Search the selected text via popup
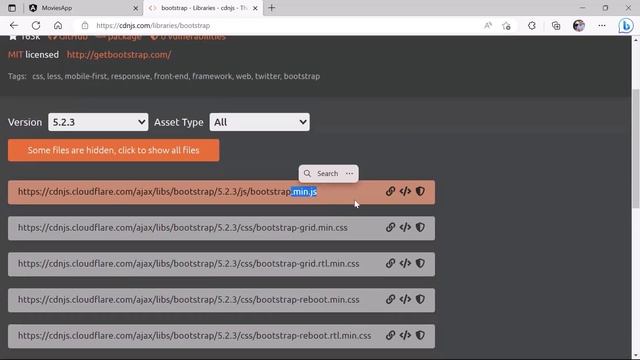The image size is (640, 360). [322, 173]
